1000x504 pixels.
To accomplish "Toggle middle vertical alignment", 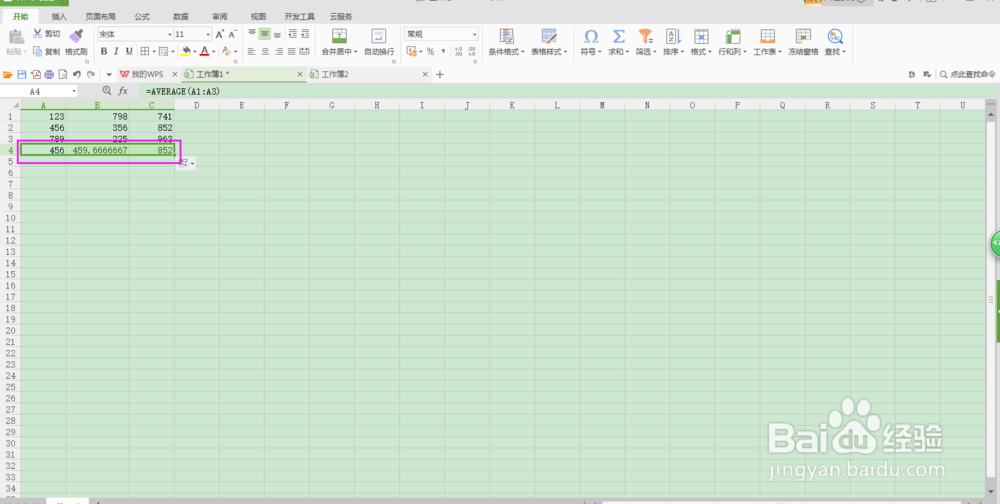I will tap(265, 34).
